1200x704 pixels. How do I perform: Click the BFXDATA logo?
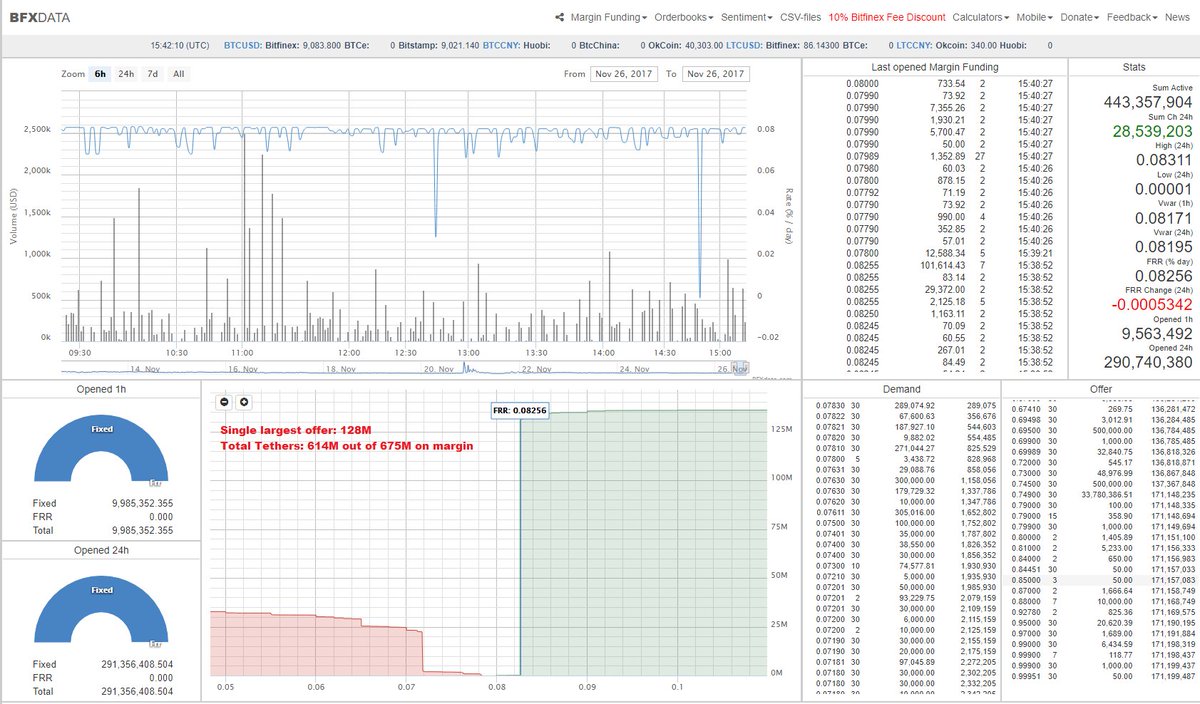(40, 18)
